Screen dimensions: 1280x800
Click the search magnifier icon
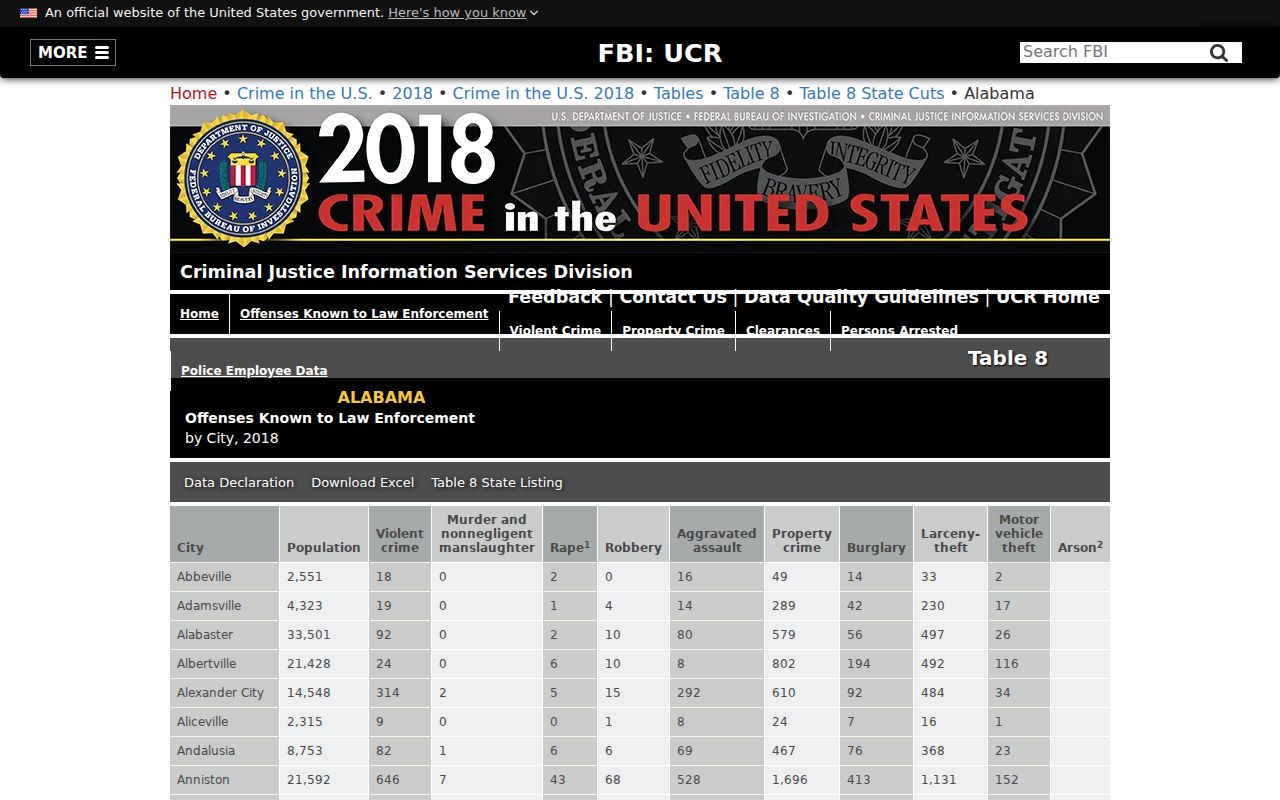tap(1218, 53)
